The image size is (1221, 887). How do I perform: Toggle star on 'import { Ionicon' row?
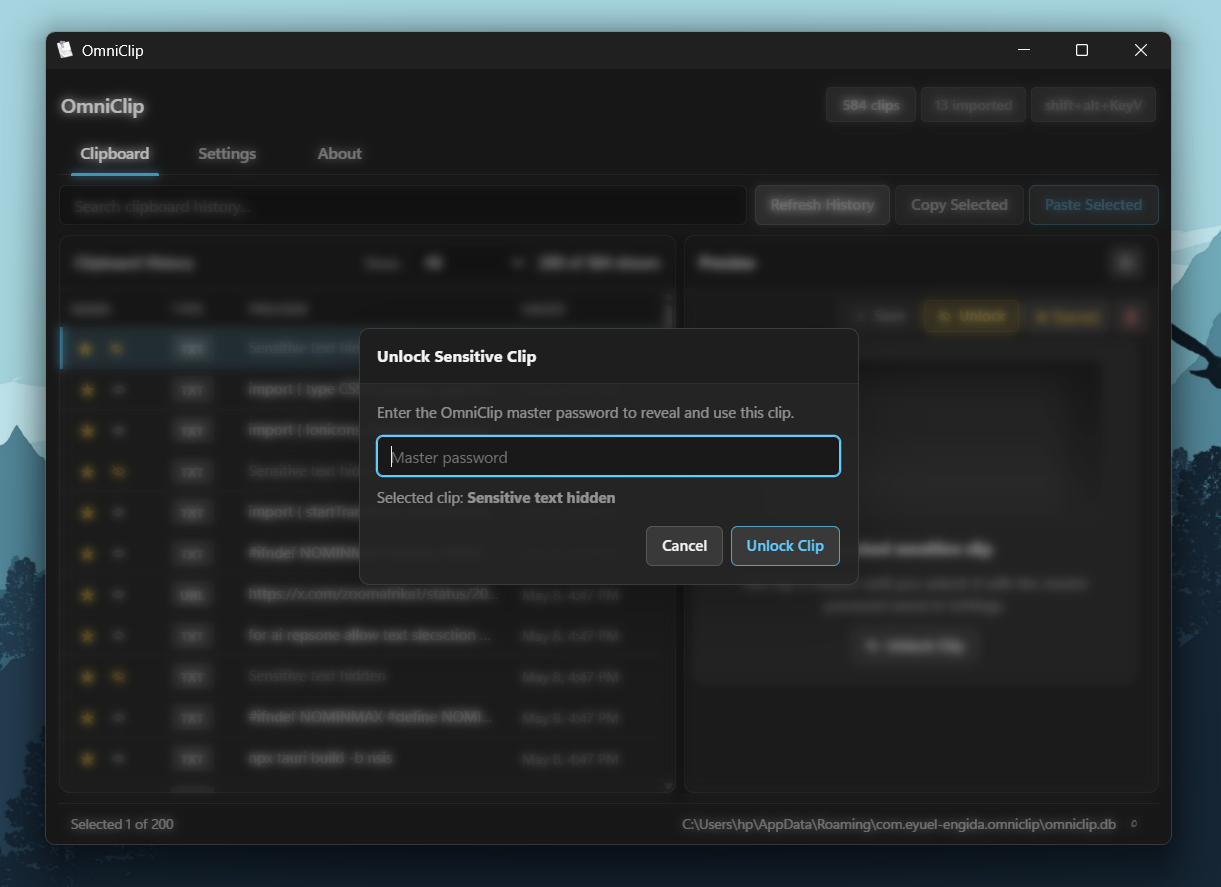(86, 430)
